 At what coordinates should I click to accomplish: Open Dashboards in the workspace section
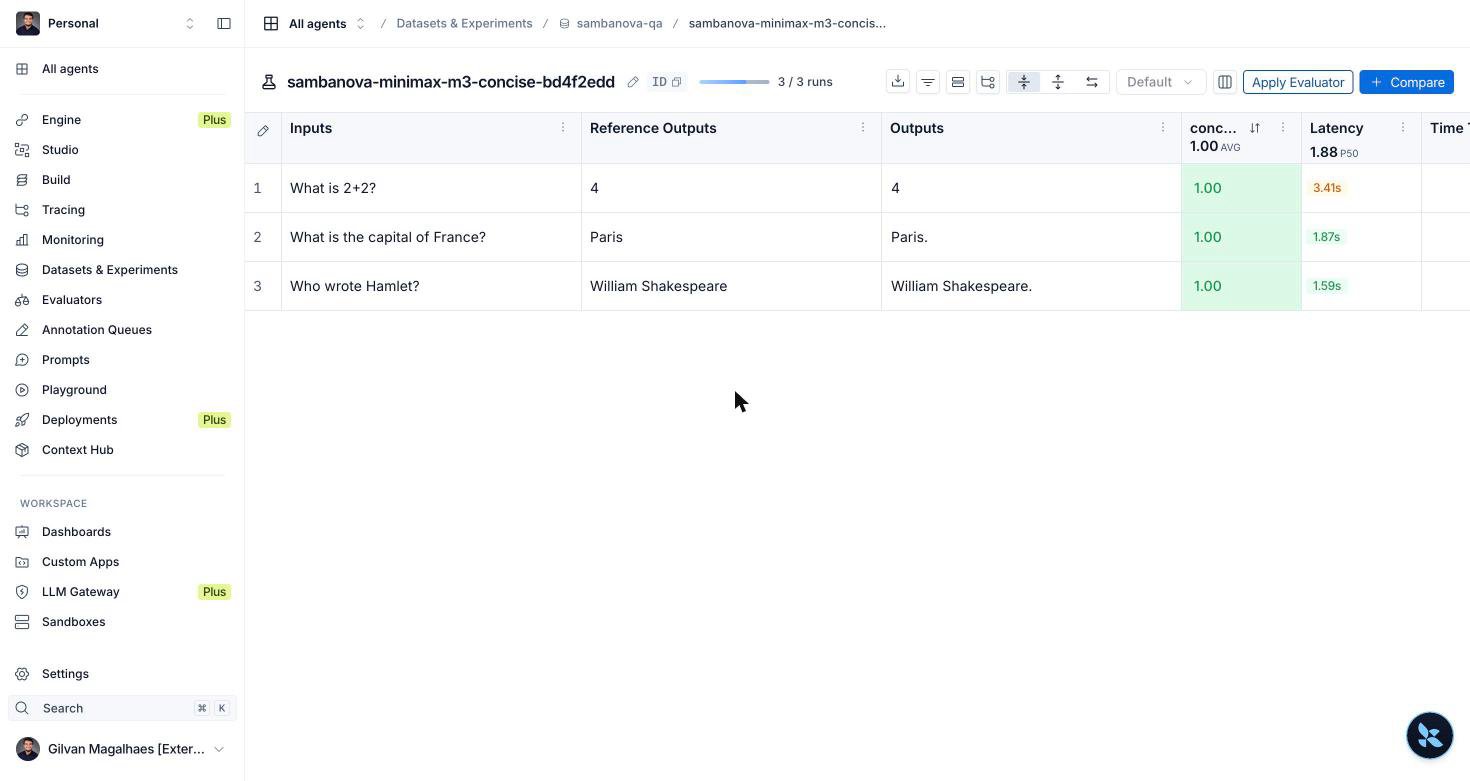[x=122, y=532]
